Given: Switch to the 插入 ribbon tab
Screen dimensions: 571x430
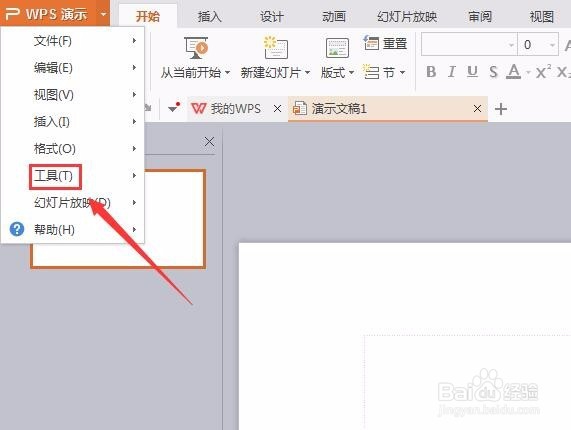Looking at the screenshot, I should coord(210,16).
